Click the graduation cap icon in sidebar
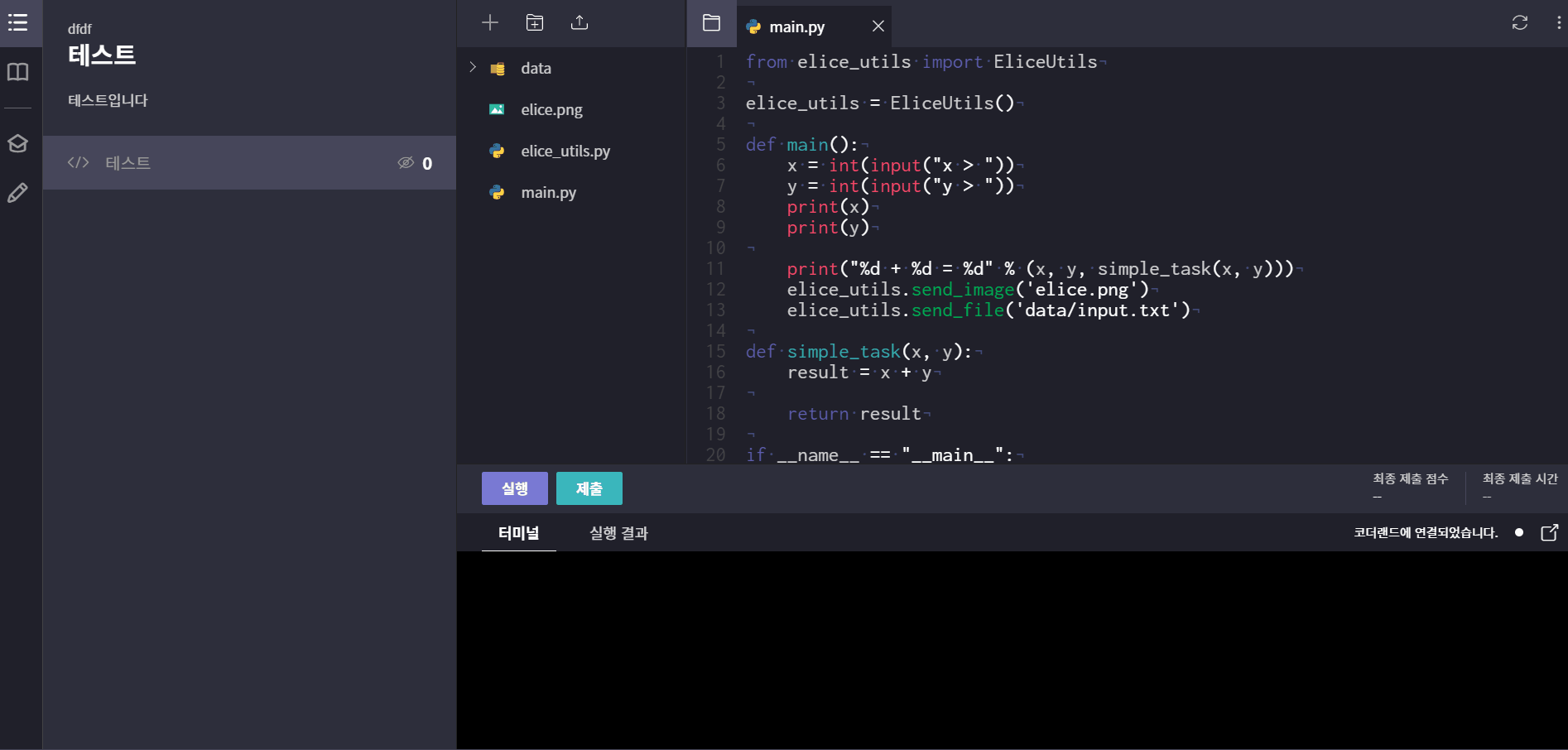Screen dimensions: 1568x750 (17, 144)
